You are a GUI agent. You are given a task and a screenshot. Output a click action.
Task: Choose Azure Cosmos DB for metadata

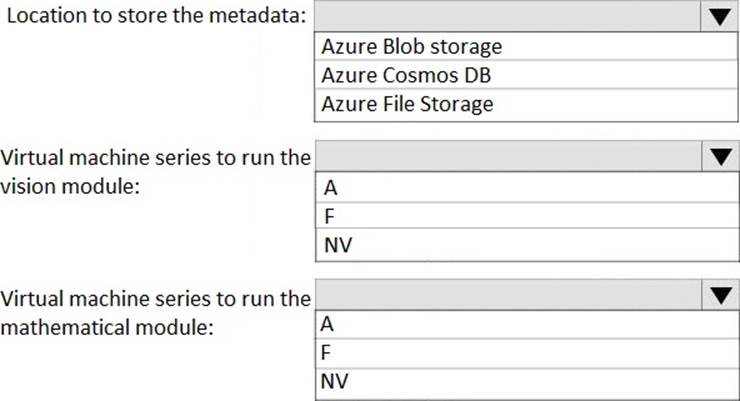point(406,75)
